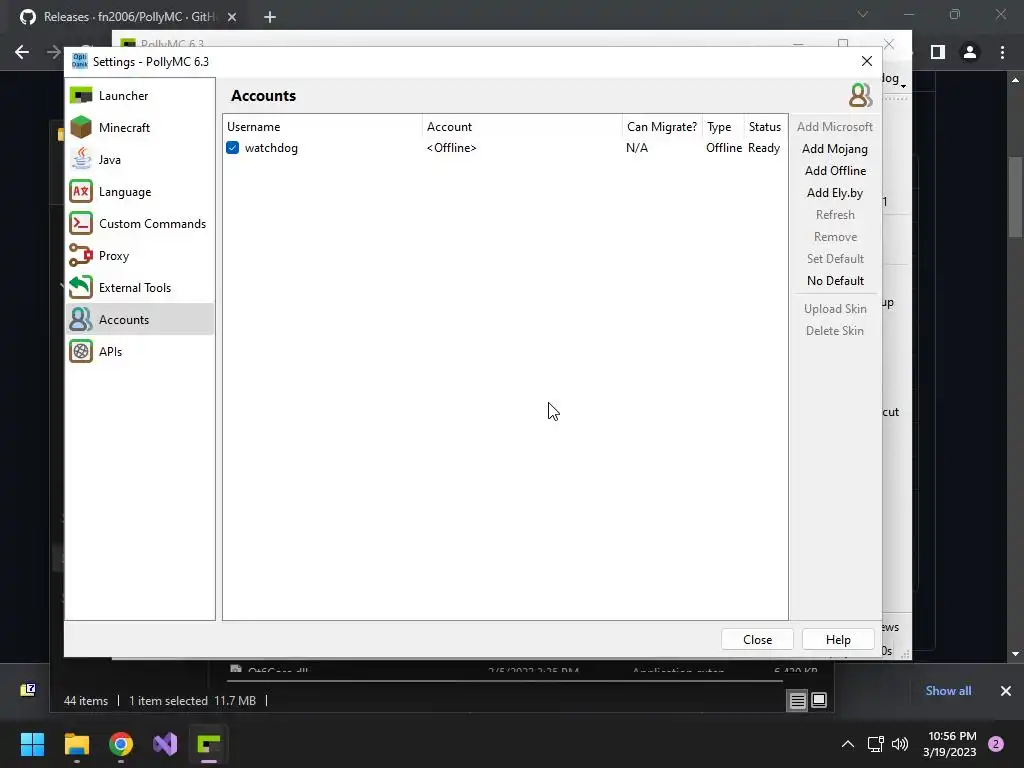Open External Tools arrow icon
This screenshot has height=768, width=1024.
pos(81,287)
